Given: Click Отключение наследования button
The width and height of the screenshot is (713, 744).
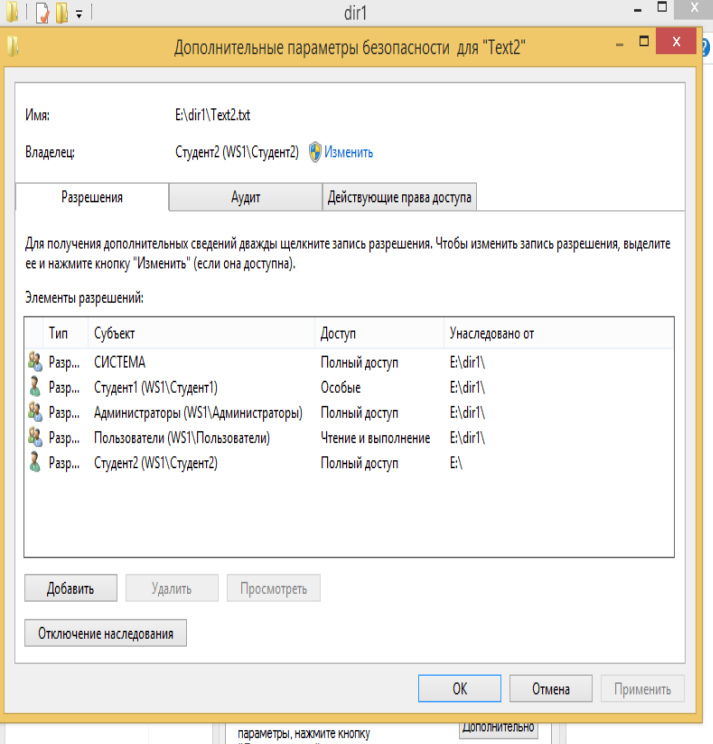Looking at the screenshot, I should coord(105,633).
